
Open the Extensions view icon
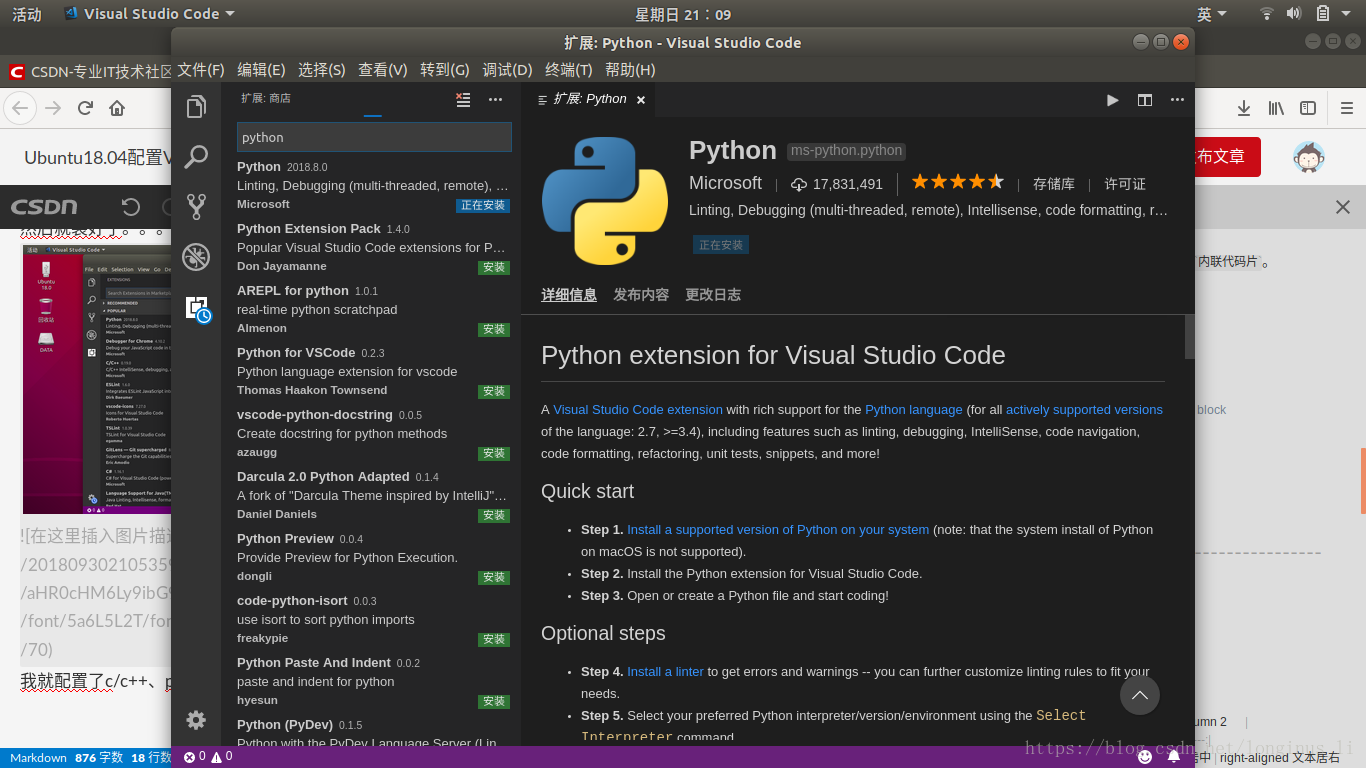197,308
